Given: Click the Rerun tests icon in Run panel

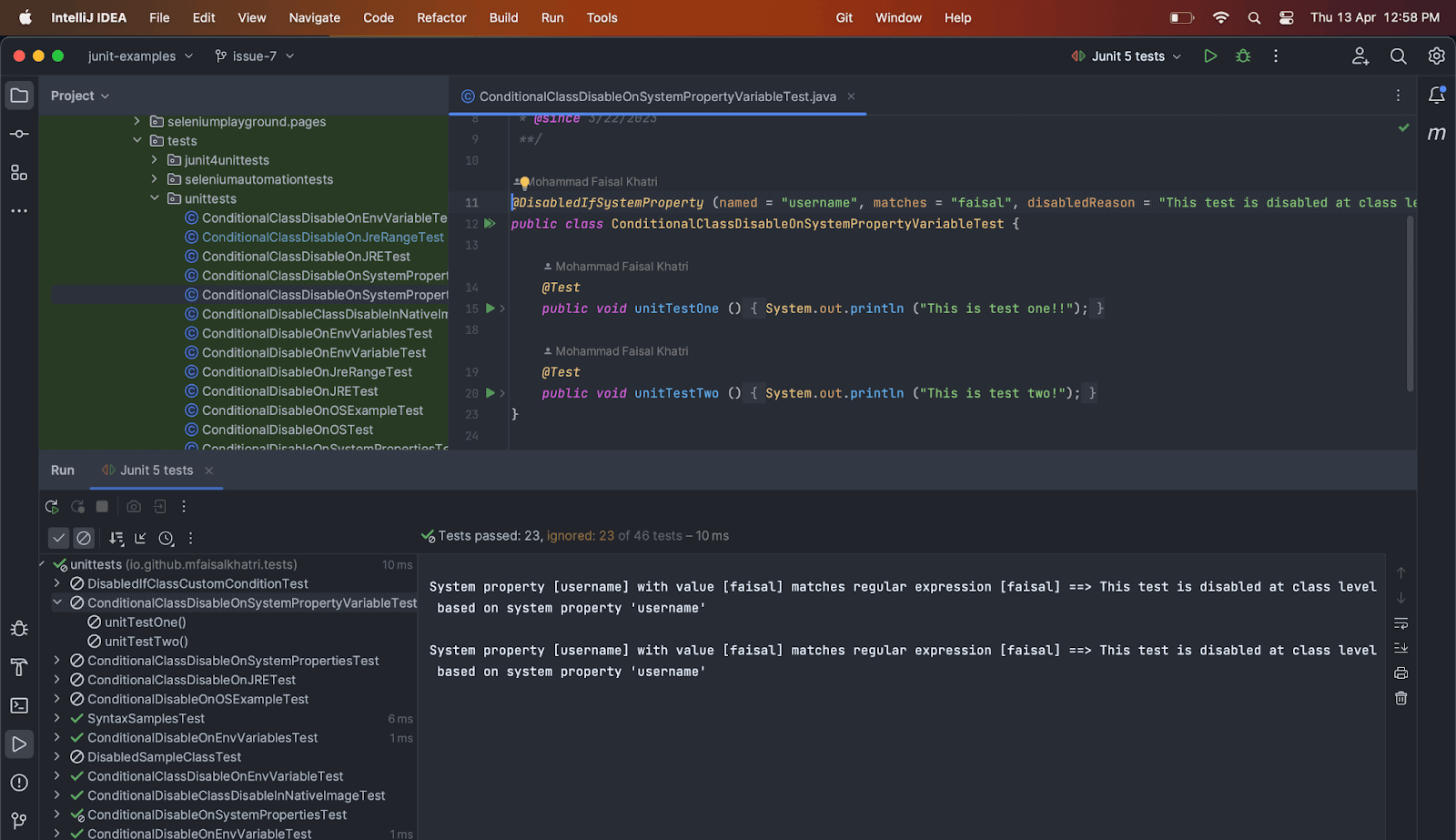Looking at the screenshot, I should coord(52,507).
